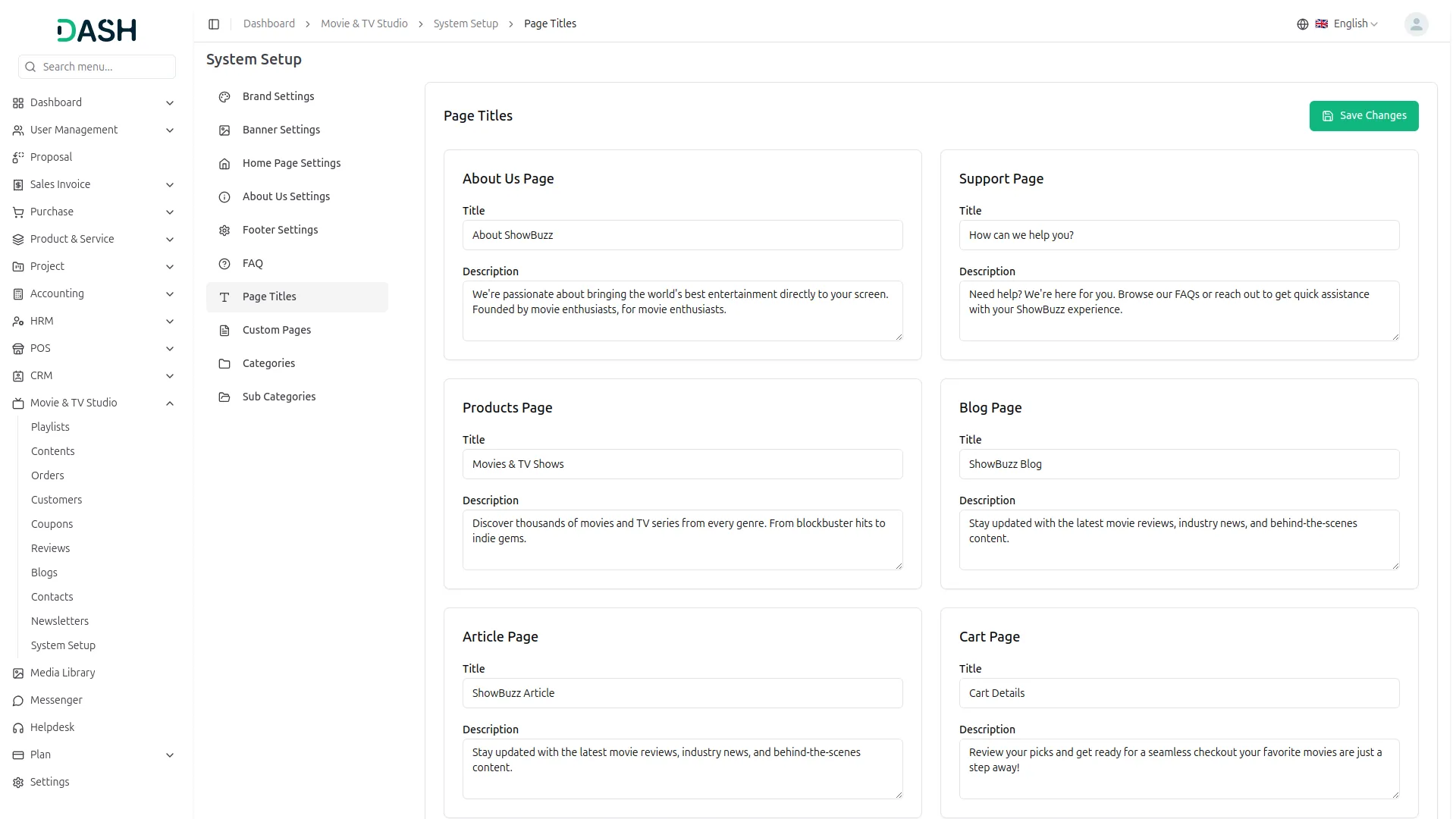
Task: Expand the HRM sidebar chevron
Action: (170, 322)
